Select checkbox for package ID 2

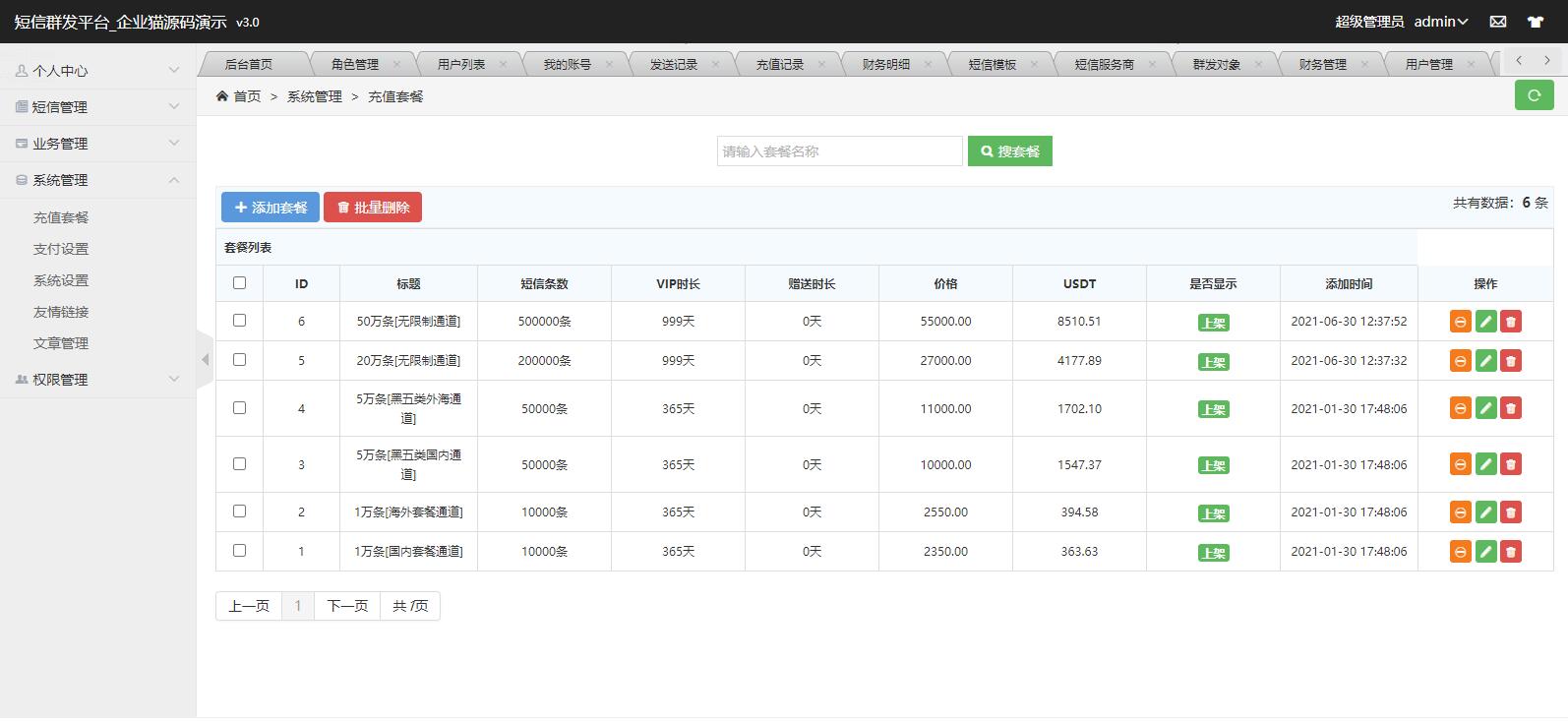point(239,511)
